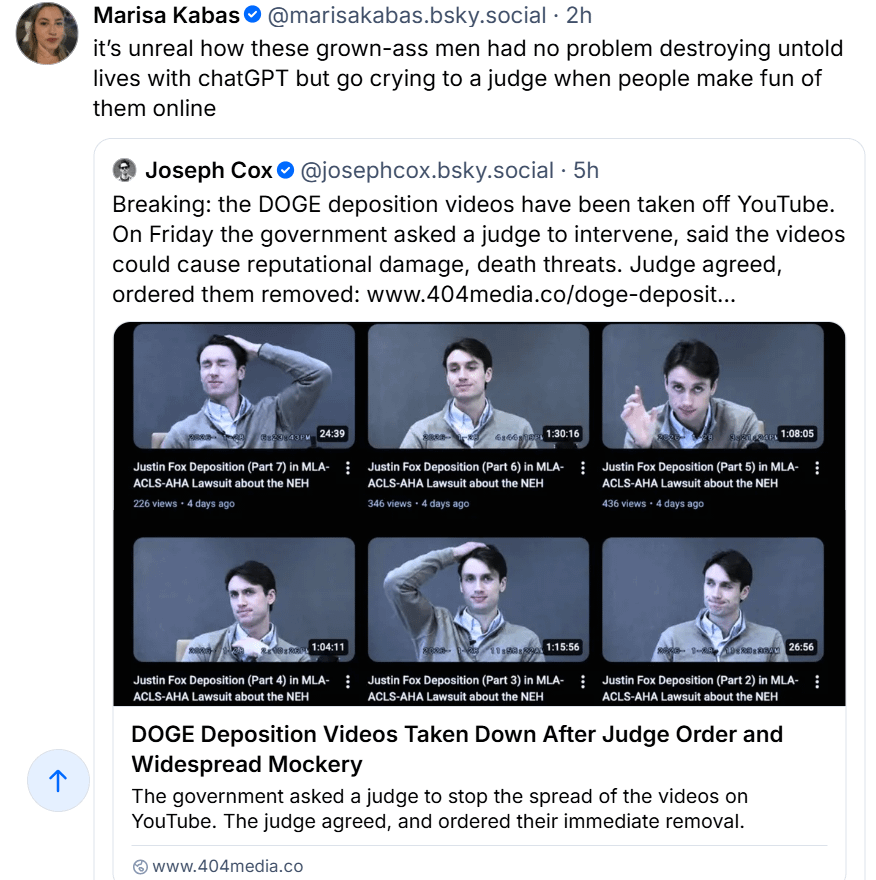Open three-dot menu for Deposition Part 3
Viewport: 876px width, 880px height.
click(x=582, y=681)
